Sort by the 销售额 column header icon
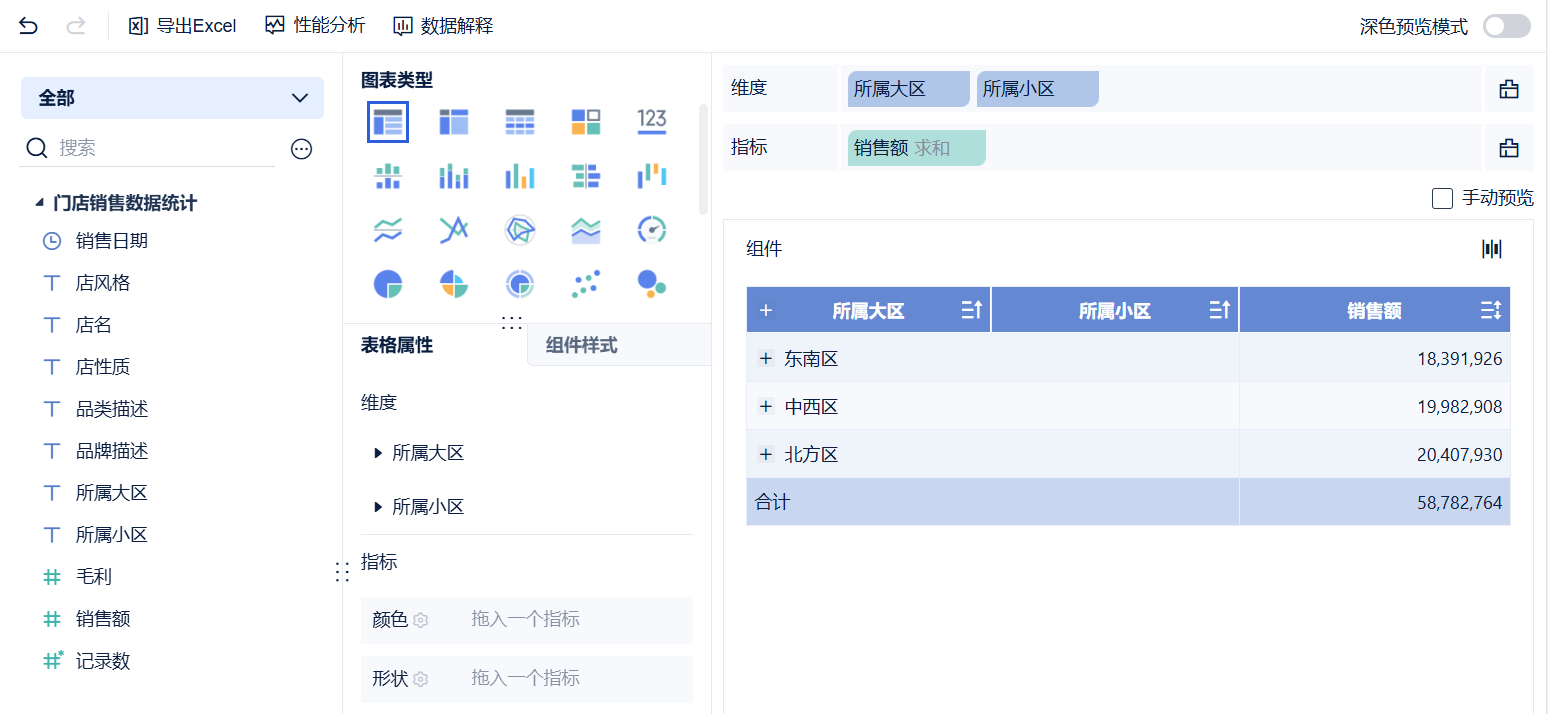The image size is (1548, 714). [1491, 311]
